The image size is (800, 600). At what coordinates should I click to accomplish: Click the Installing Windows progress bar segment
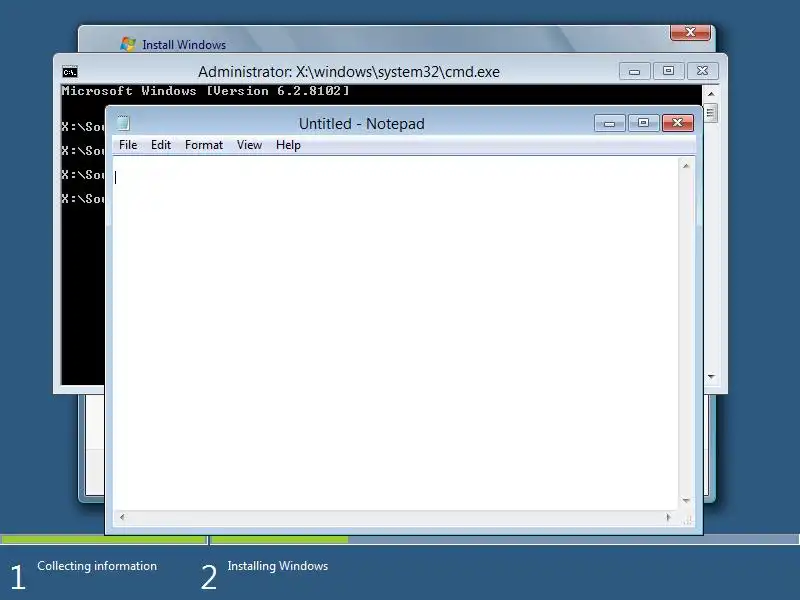[505, 539]
